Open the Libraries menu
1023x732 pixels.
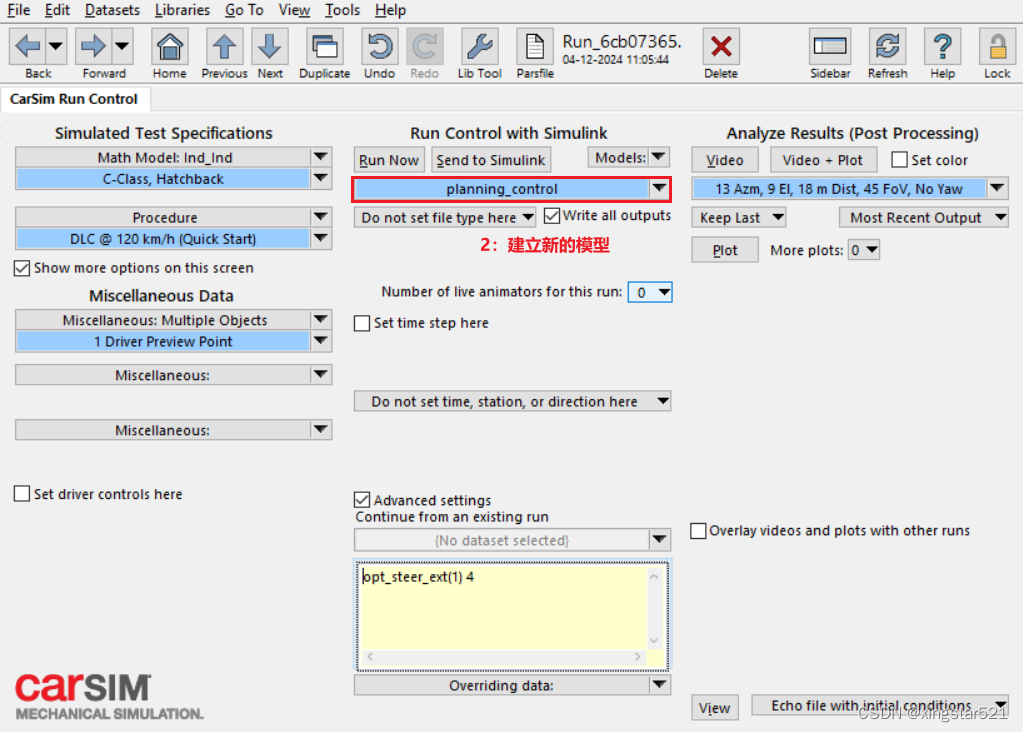tap(182, 10)
